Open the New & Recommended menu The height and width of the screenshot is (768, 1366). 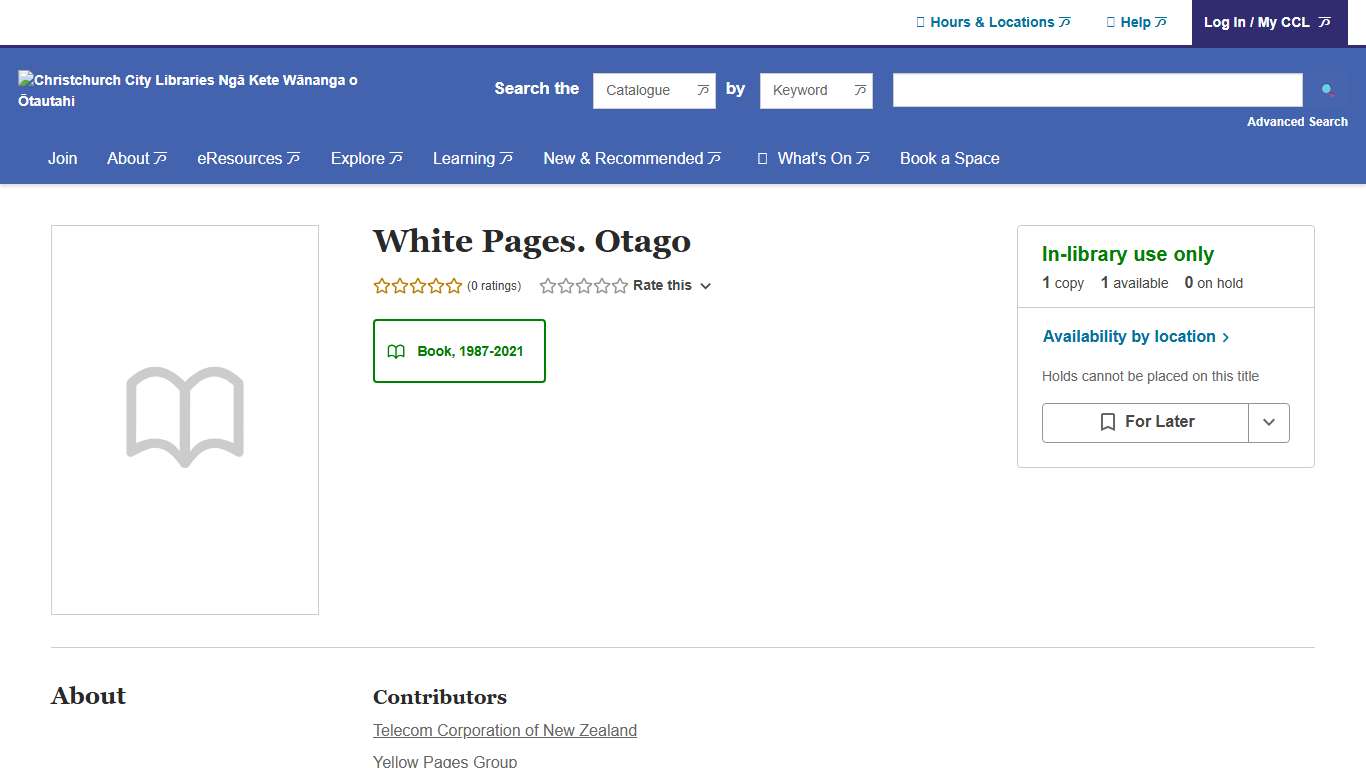[631, 158]
